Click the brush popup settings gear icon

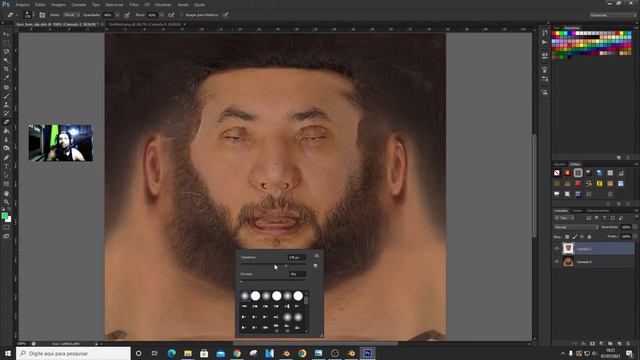tap(317, 256)
